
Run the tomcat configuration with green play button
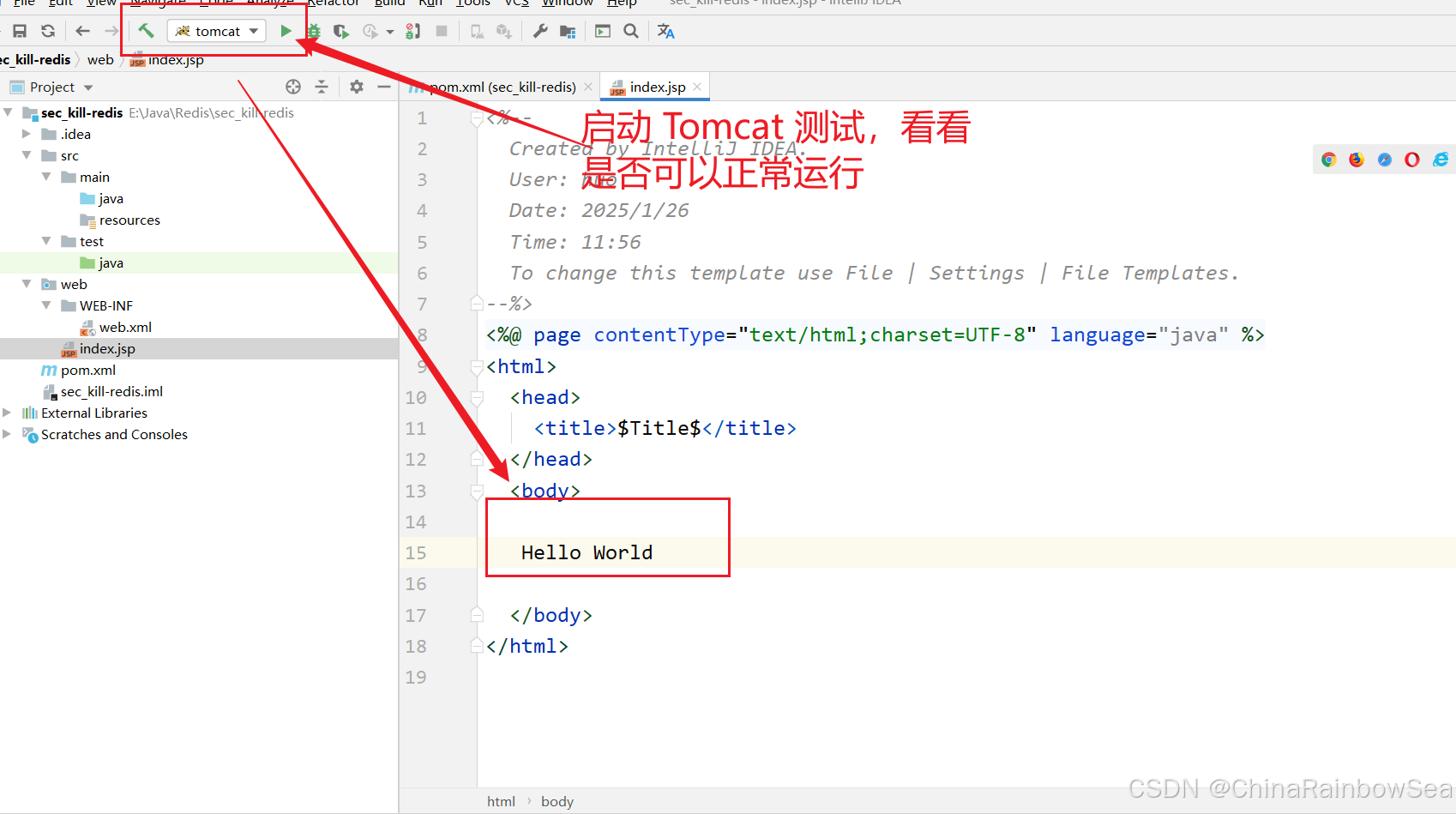tap(286, 31)
